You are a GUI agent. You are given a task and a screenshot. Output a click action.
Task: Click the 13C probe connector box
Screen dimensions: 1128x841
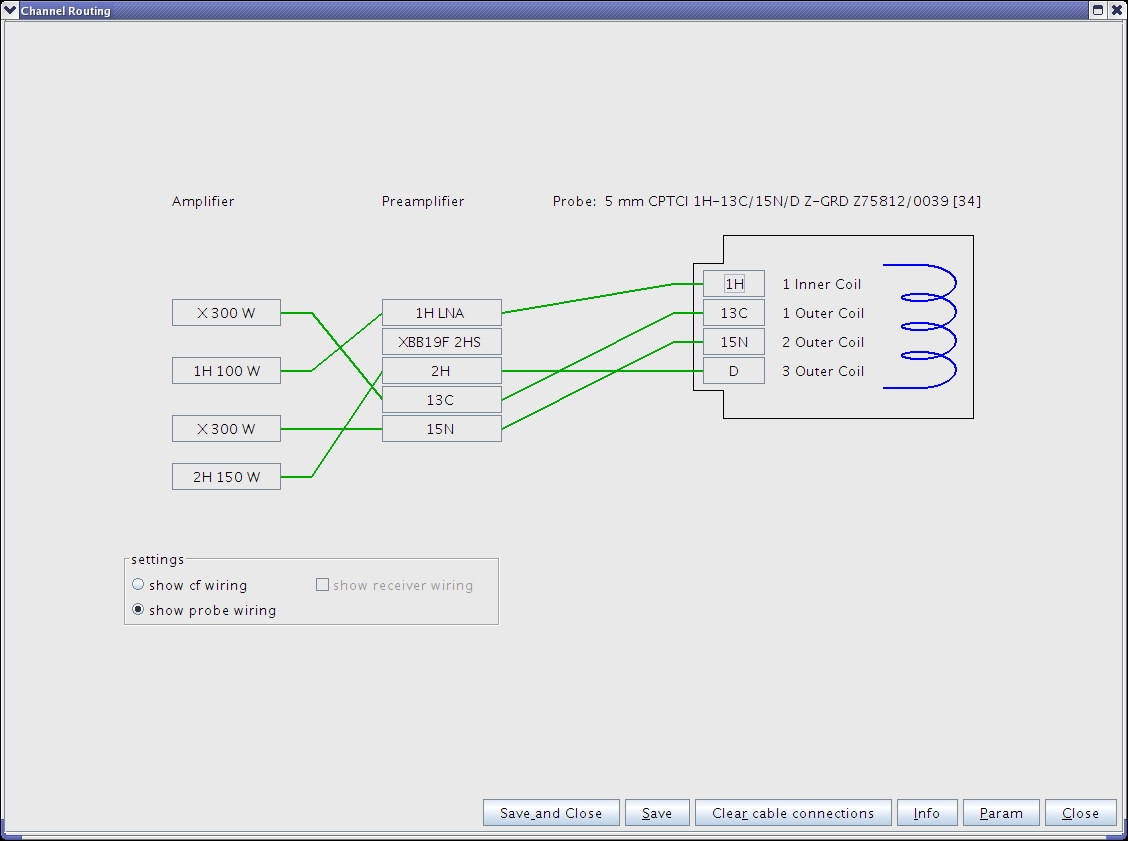[x=734, y=313]
